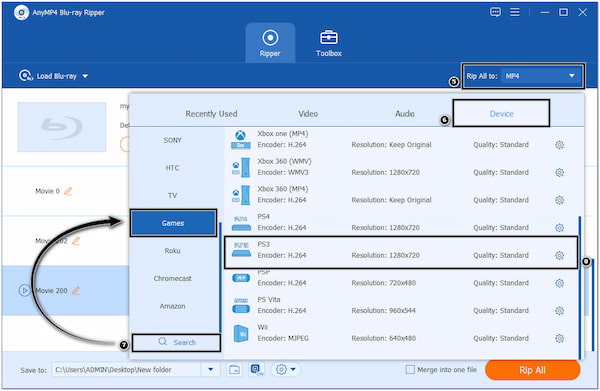The width and height of the screenshot is (600, 391).
Task: Select the HTC device category
Action: pyautogui.click(x=173, y=168)
